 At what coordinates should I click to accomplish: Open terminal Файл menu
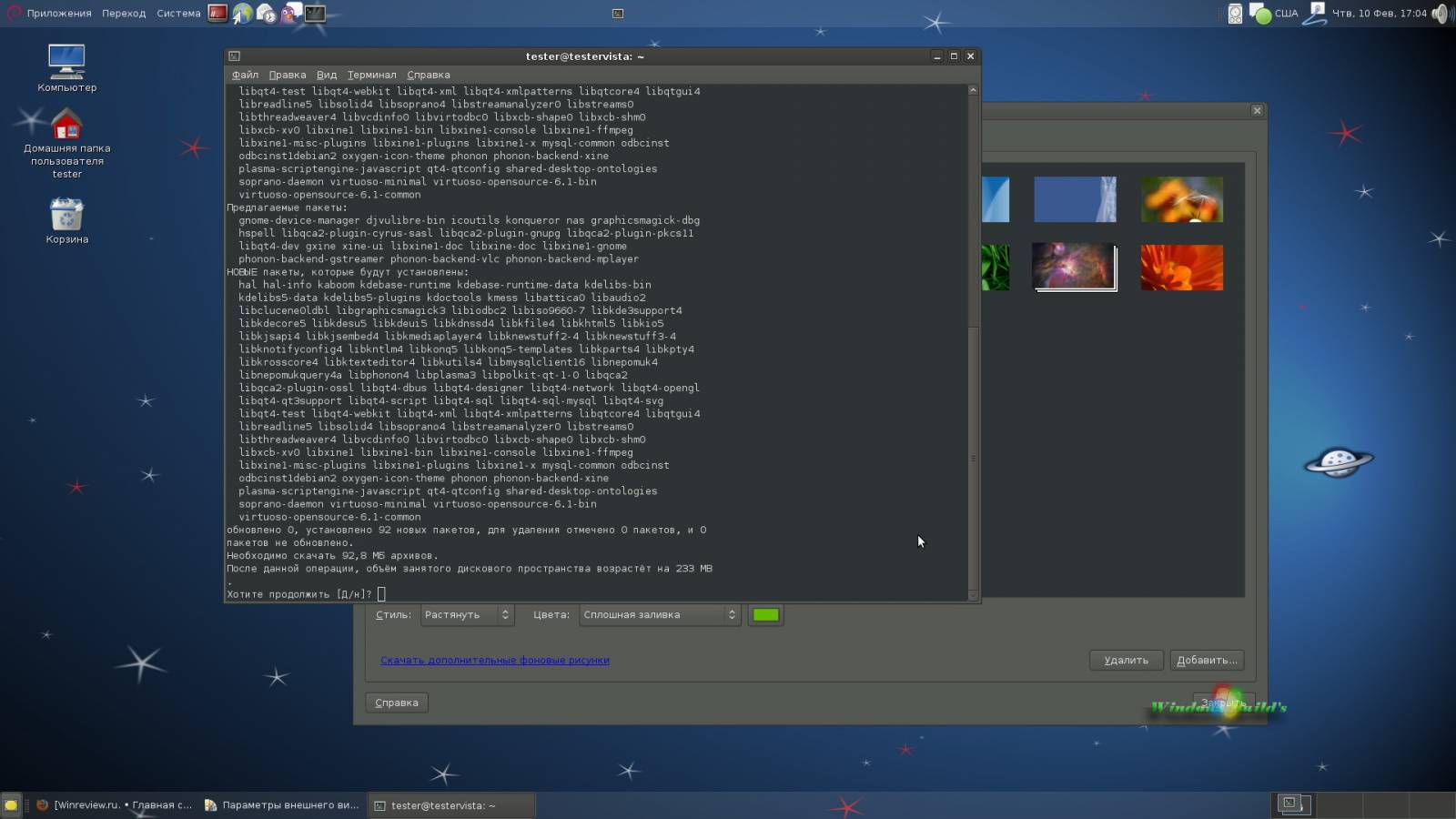[x=245, y=75]
